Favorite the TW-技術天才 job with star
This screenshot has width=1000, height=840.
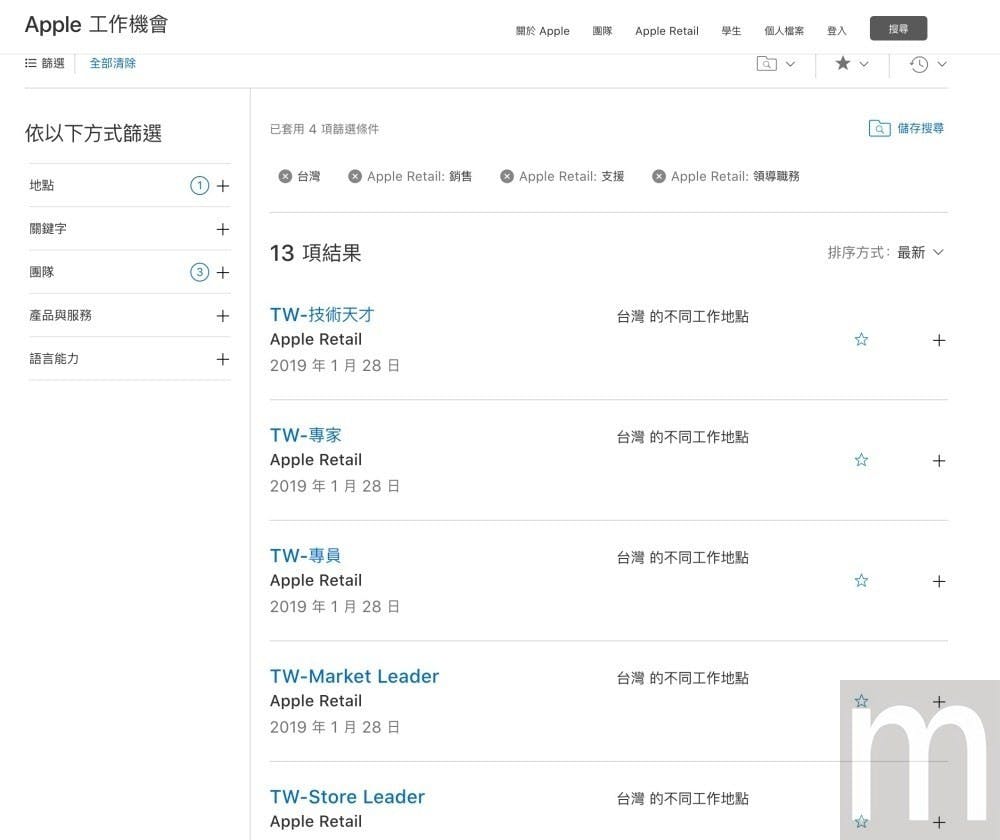[x=861, y=340]
